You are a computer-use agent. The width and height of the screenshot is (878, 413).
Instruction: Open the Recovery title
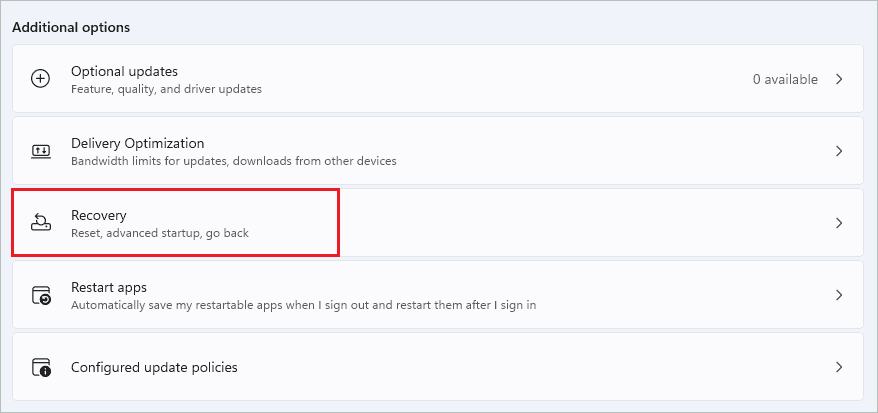(x=99, y=215)
